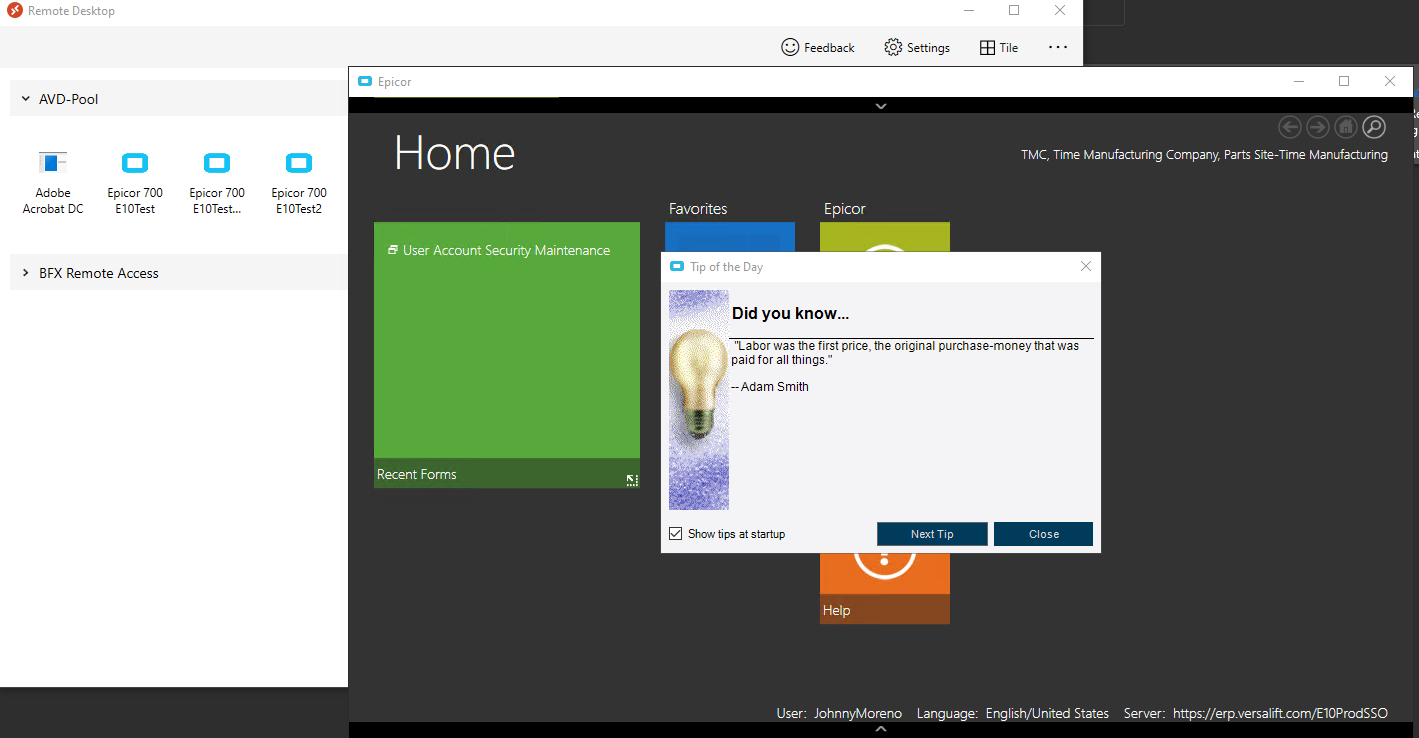
Task: Open the Epicor search magnifier
Action: (1374, 127)
